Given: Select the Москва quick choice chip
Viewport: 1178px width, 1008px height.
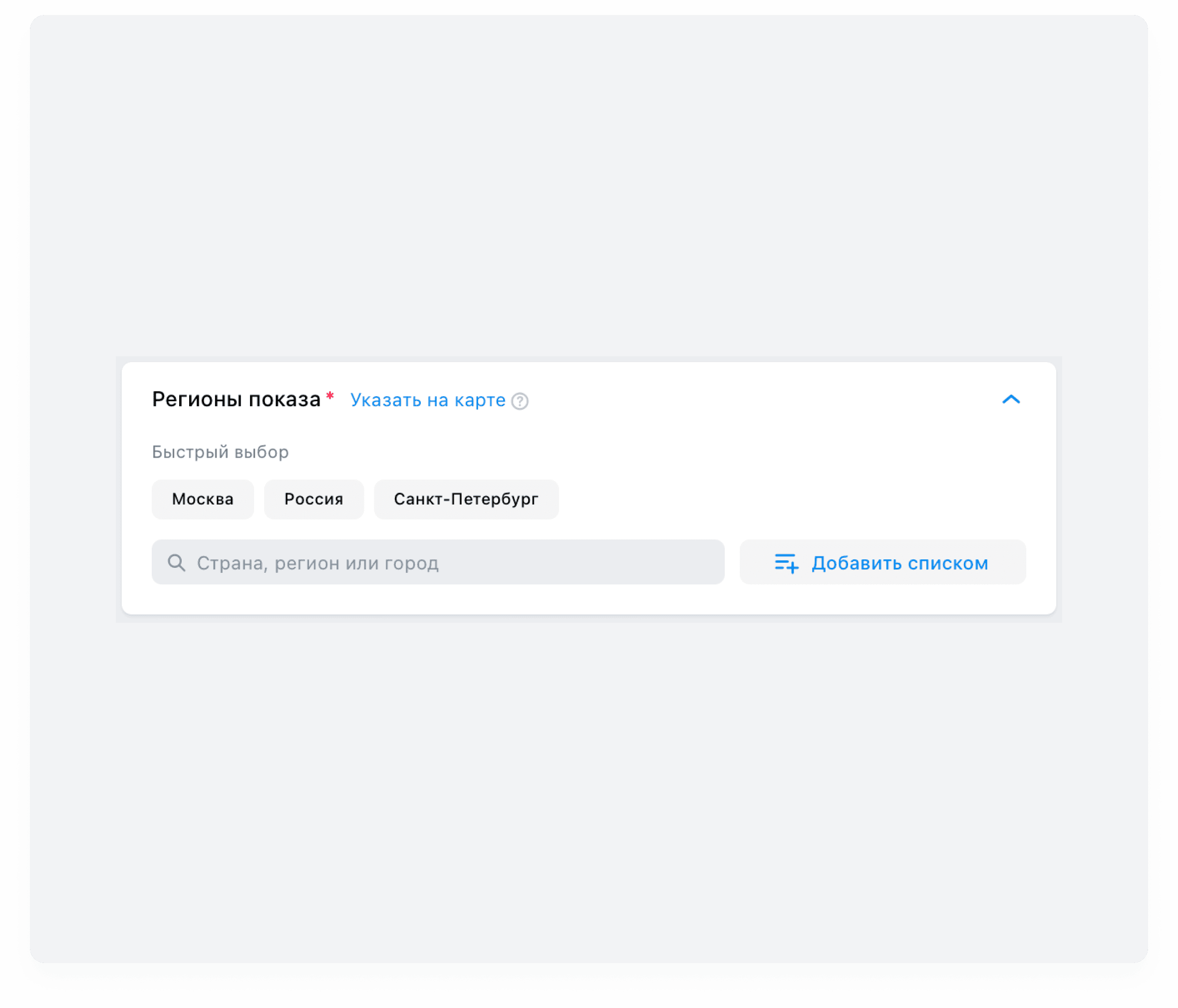Looking at the screenshot, I should (x=203, y=499).
